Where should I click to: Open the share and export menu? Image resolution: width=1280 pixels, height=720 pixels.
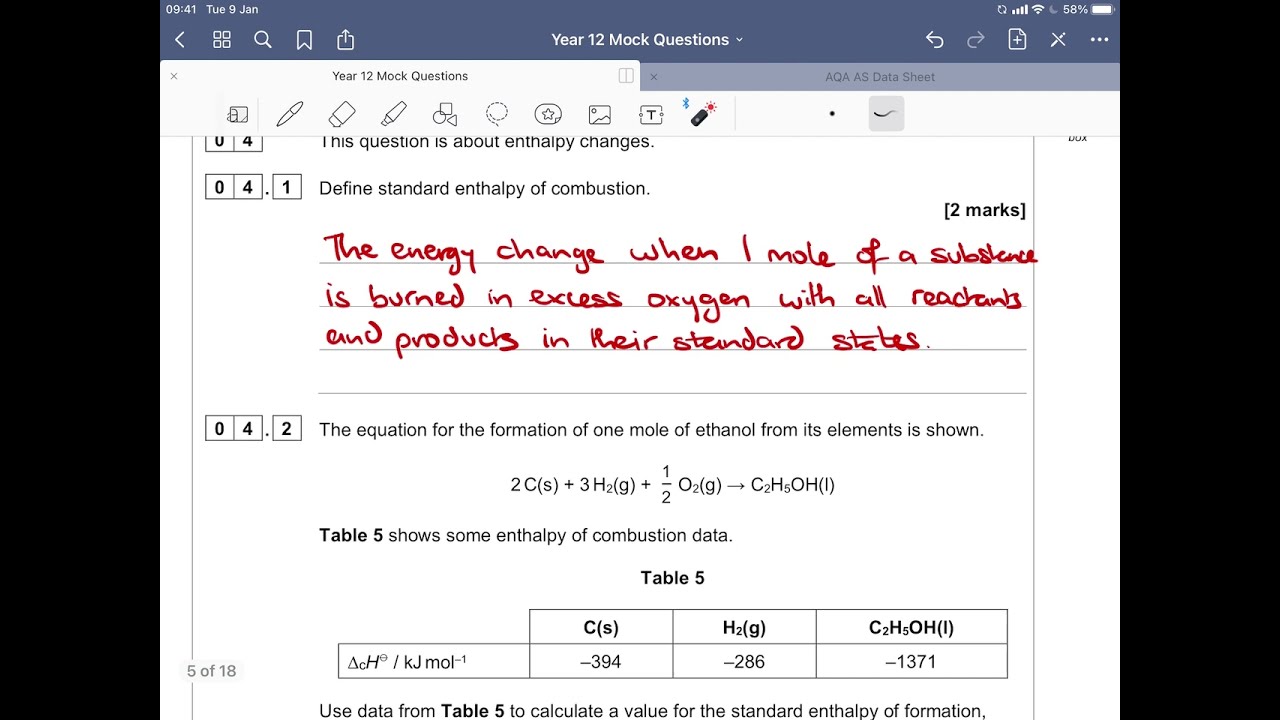coord(345,40)
